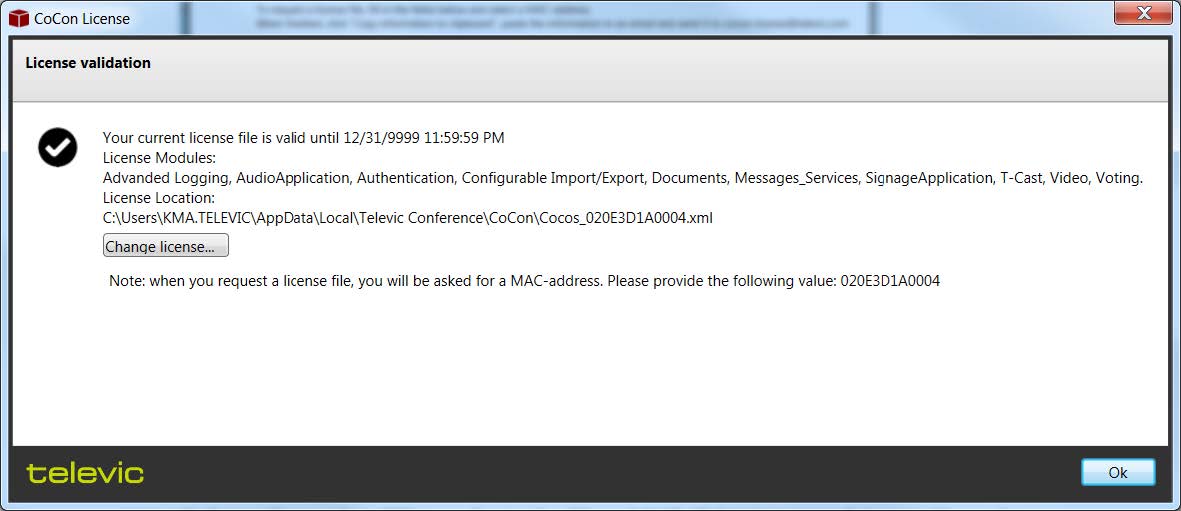Confirm with the Ok button

pyautogui.click(x=1117, y=472)
